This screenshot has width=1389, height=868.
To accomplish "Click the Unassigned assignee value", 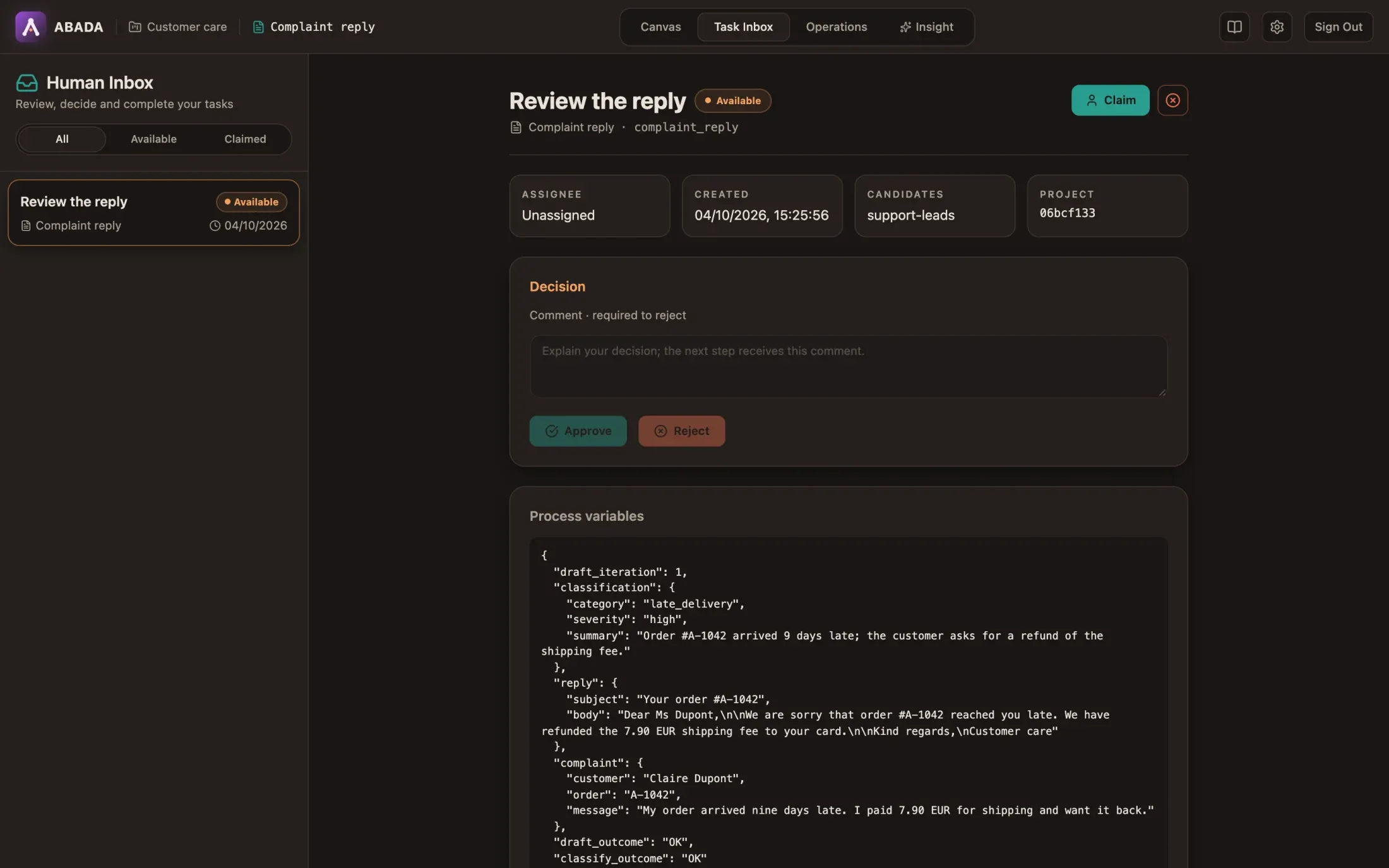I will pyautogui.click(x=558, y=215).
